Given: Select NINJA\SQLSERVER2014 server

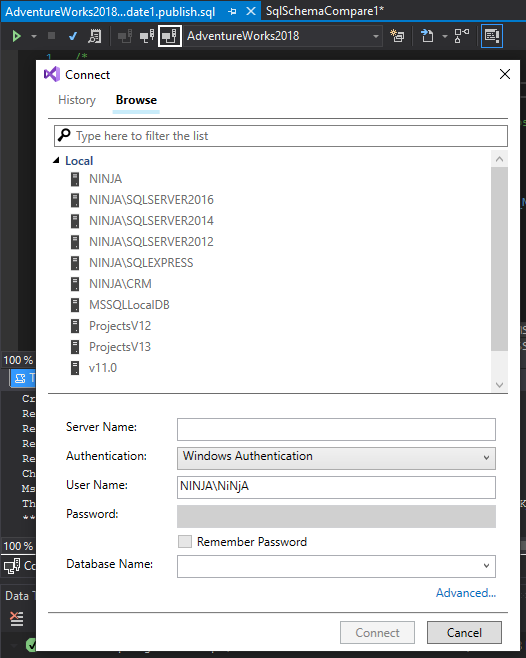Looking at the screenshot, I should click(x=151, y=221).
